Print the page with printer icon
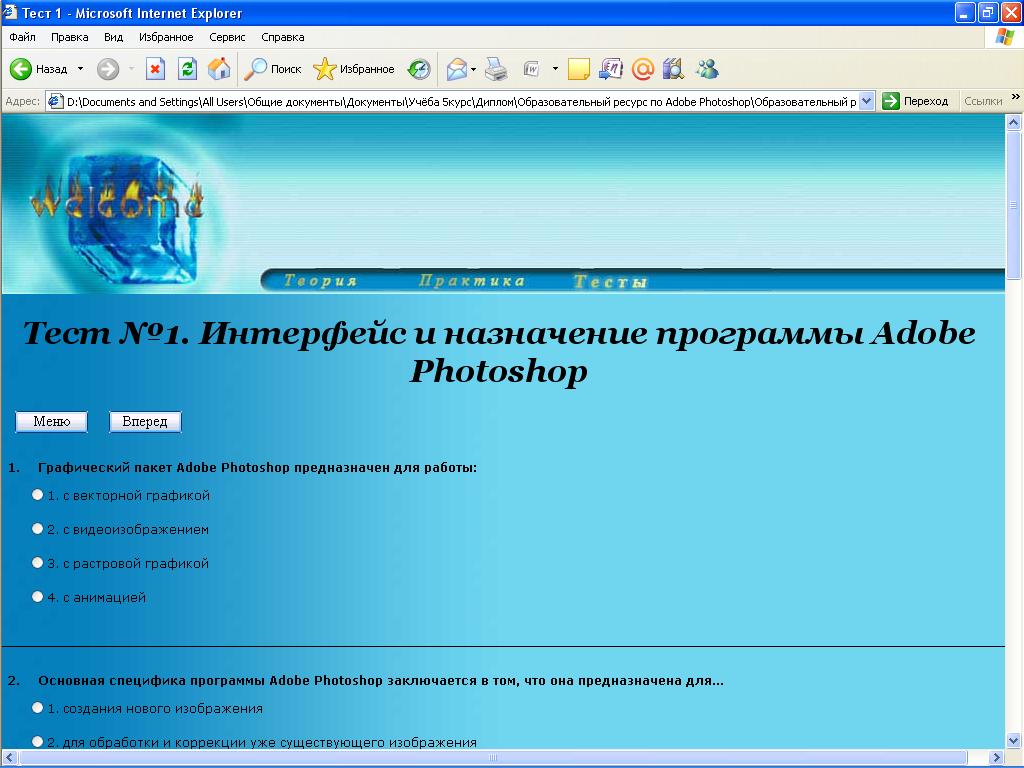Viewport: 1024px width, 768px height. tap(496, 69)
